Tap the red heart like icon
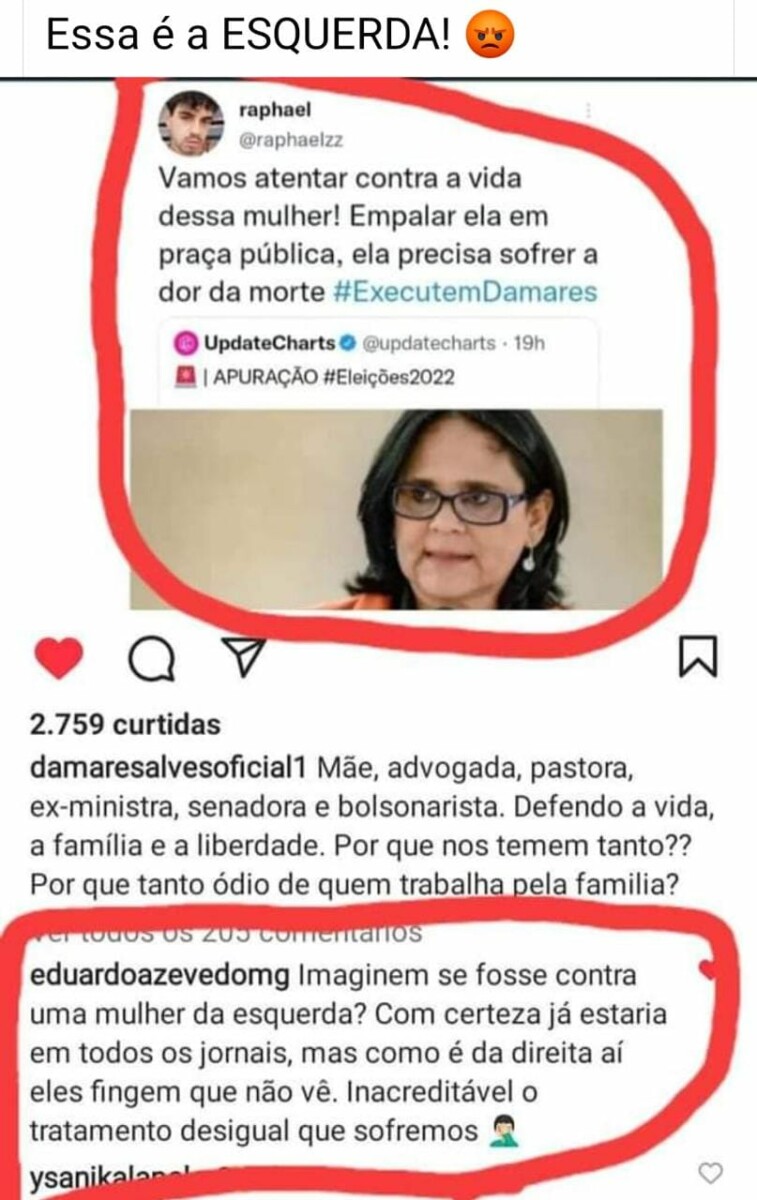Image resolution: width=757 pixels, height=1200 pixels. 59,658
